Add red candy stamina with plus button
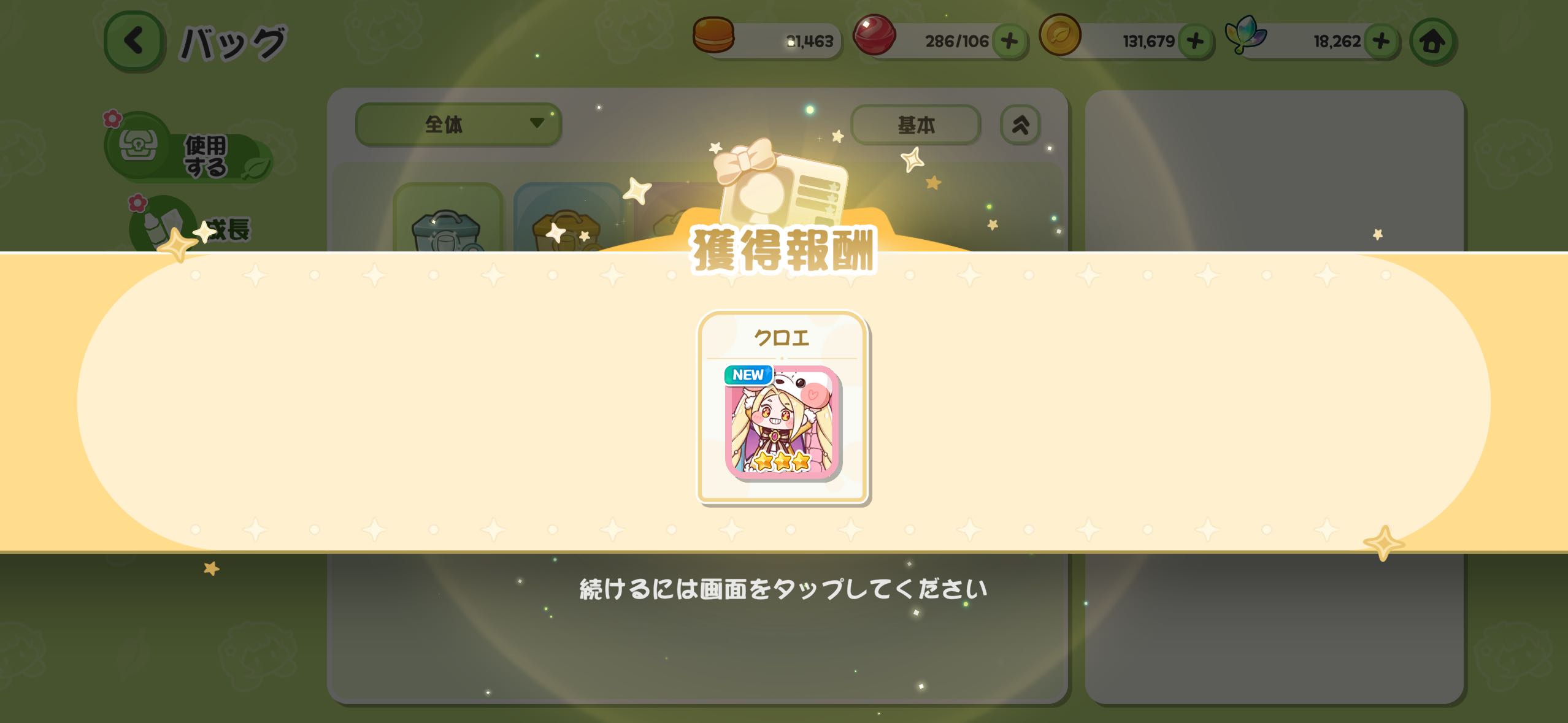Image resolution: width=1568 pixels, height=723 pixels. click(x=1009, y=41)
